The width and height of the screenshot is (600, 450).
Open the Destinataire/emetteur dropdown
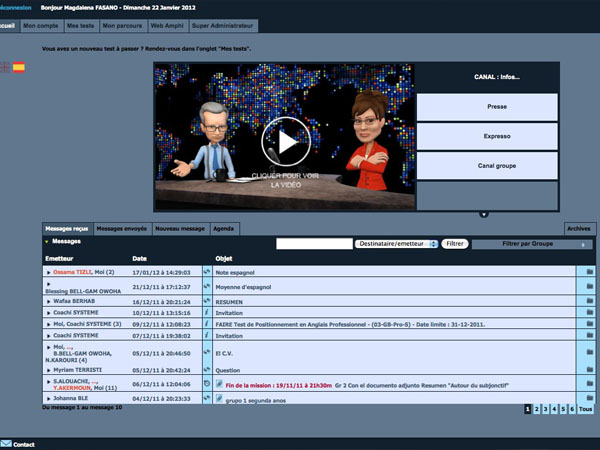(x=396, y=244)
